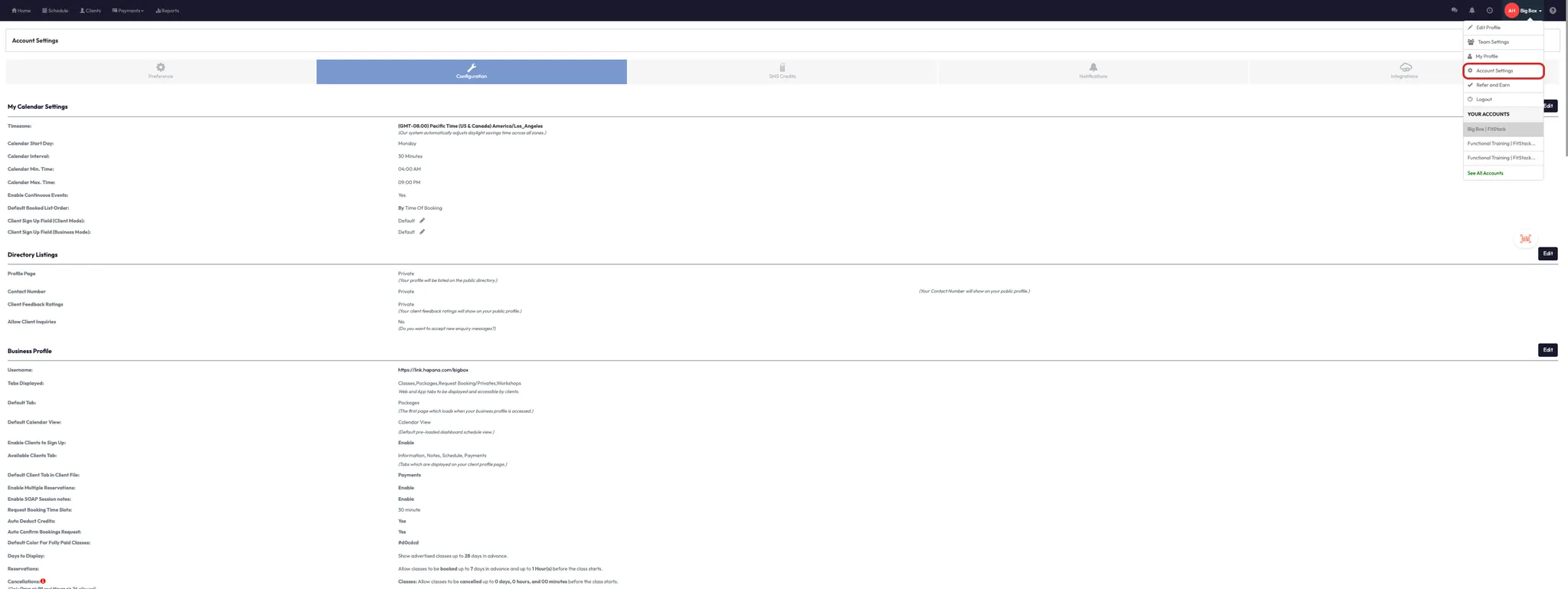Open the SMS Credits tab
The image size is (1568, 589).
tap(782, 71)
